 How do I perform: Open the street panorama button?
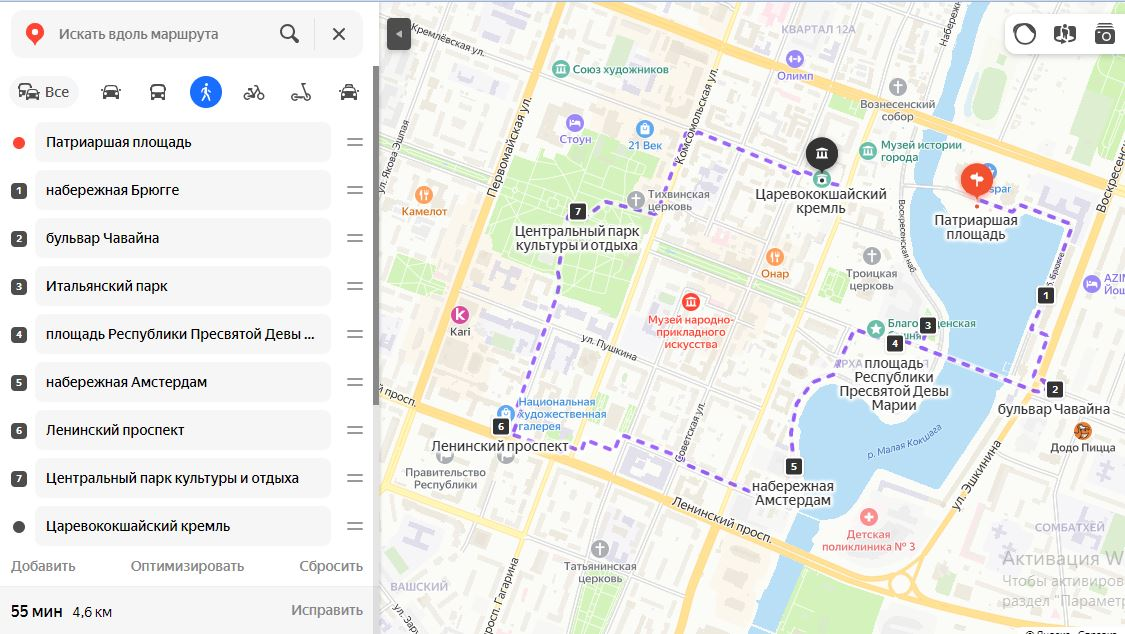click(1065, 34)
